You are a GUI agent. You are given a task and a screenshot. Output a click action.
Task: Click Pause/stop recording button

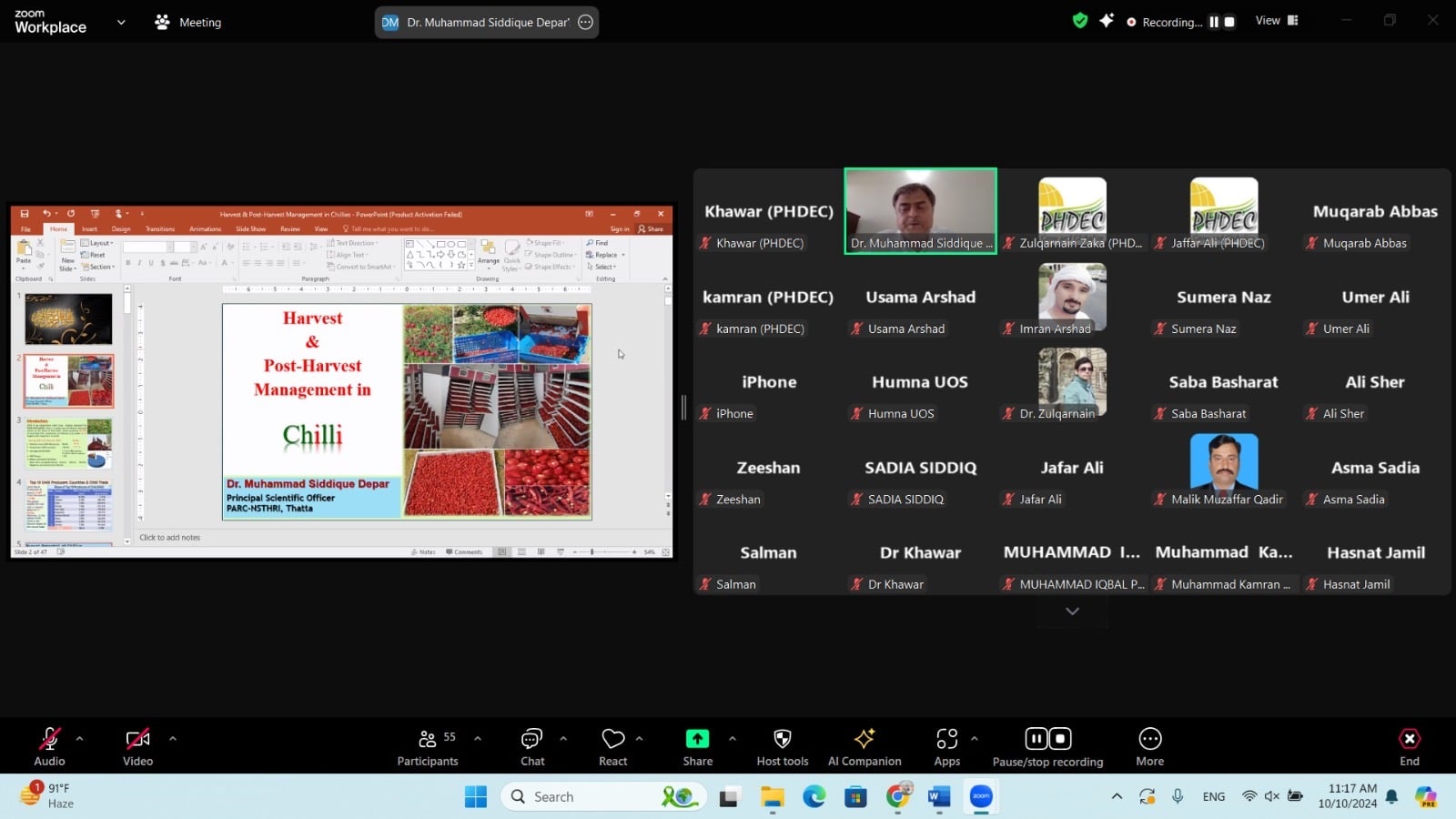[x=1047, y=746]
